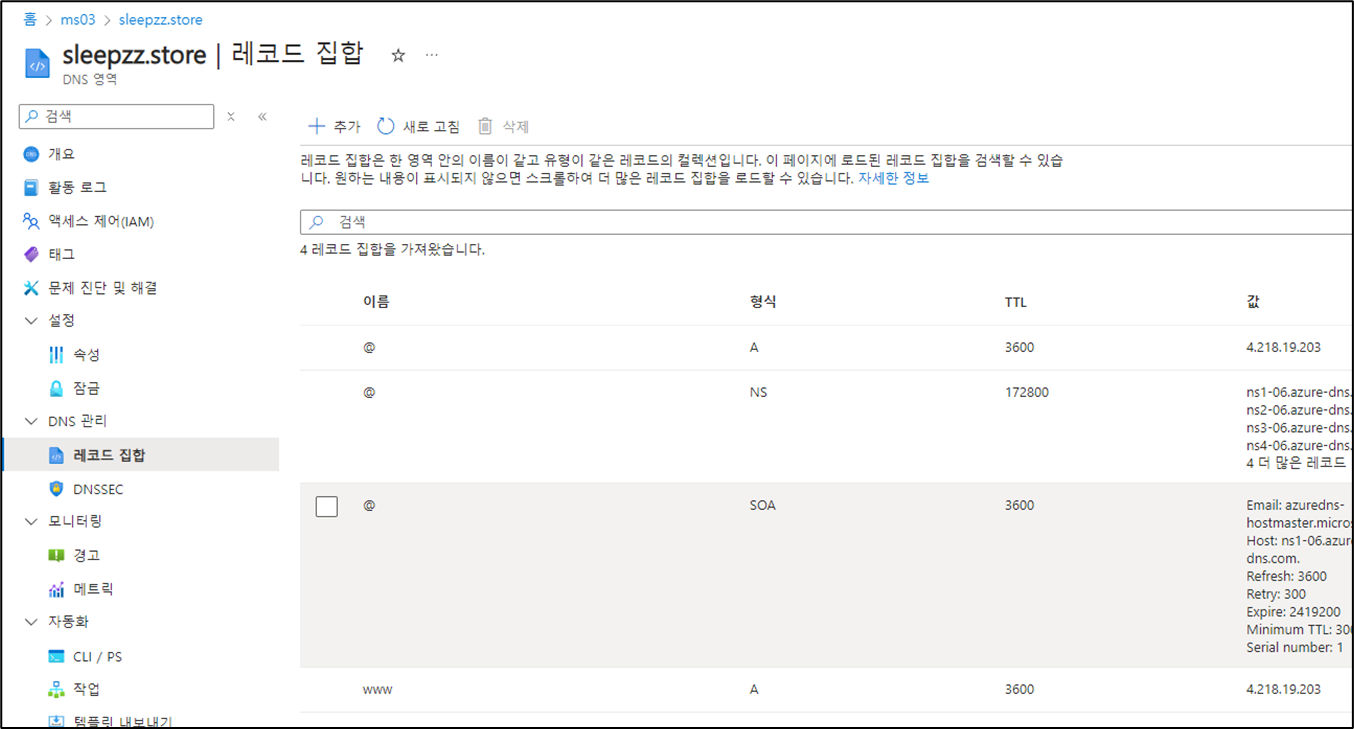This screenshot has width=1354, height=729.
Task: Select the www record name
Action: click(377, 689)
